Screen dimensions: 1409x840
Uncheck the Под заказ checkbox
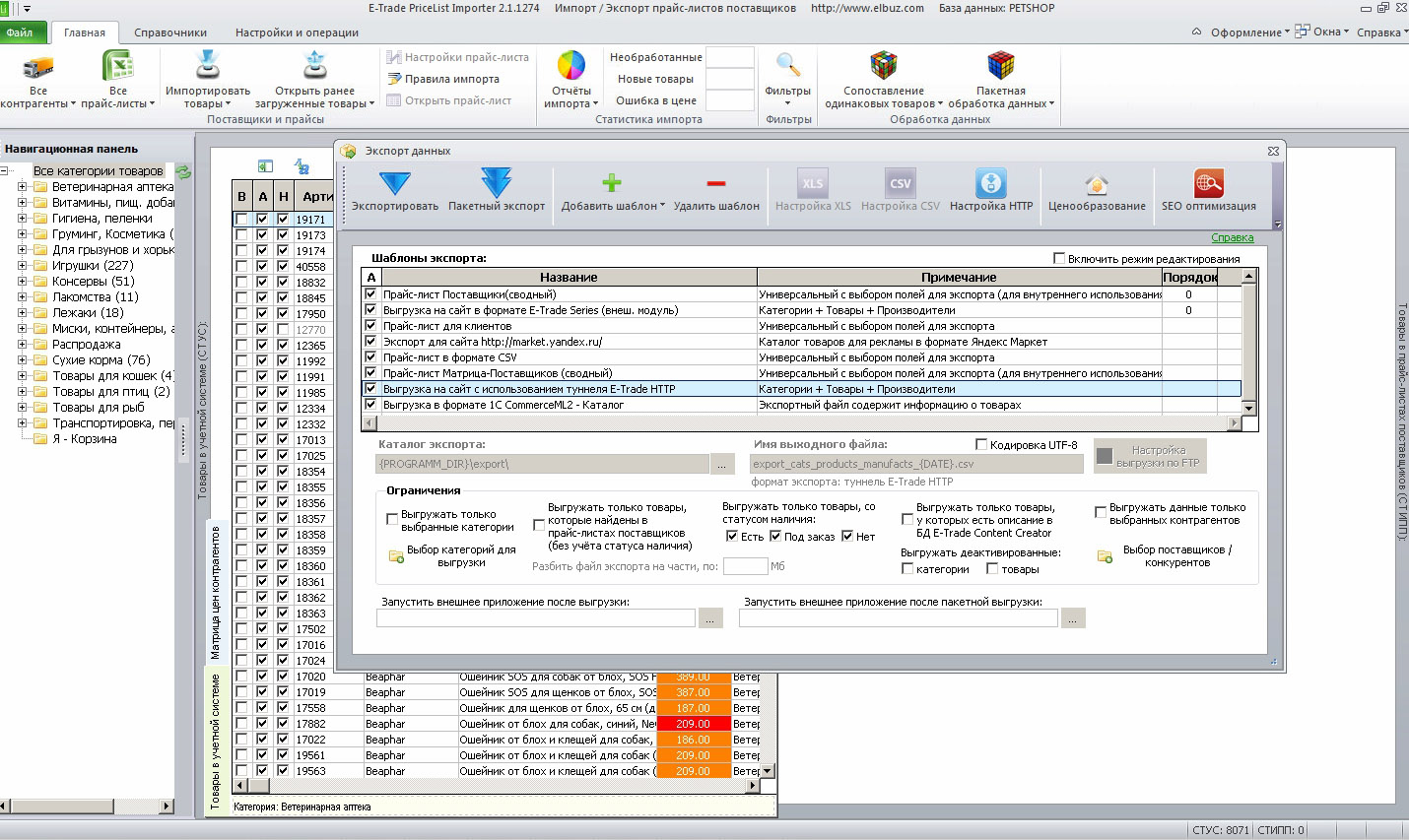775,537
